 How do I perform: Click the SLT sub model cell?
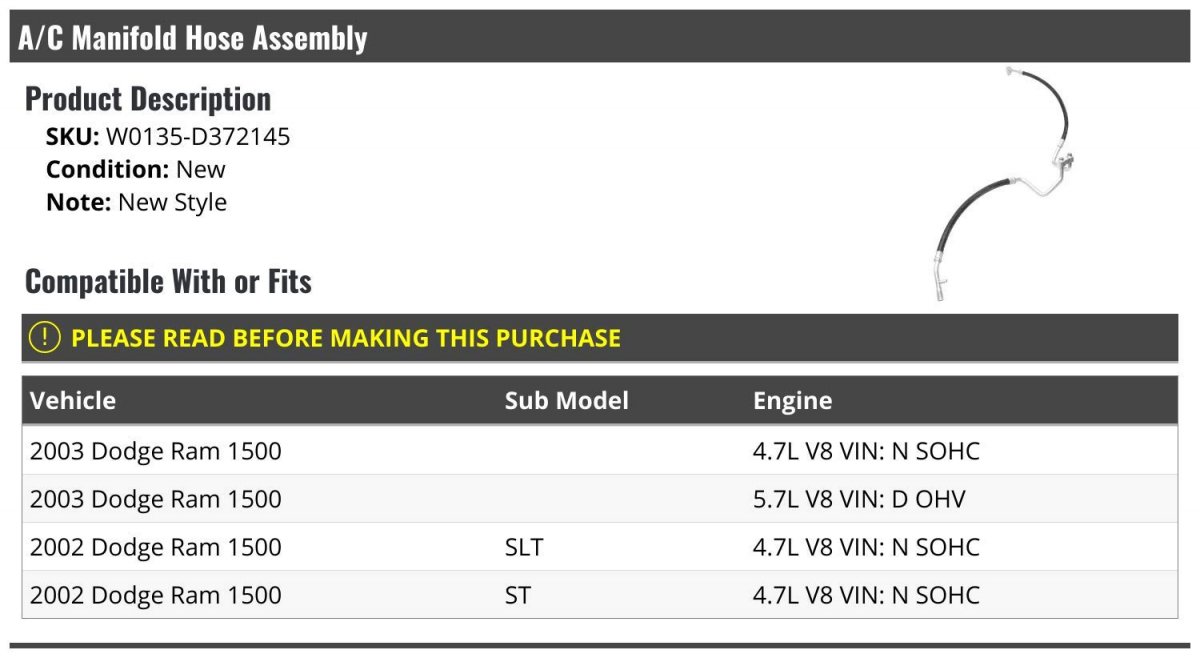(524, 547)
